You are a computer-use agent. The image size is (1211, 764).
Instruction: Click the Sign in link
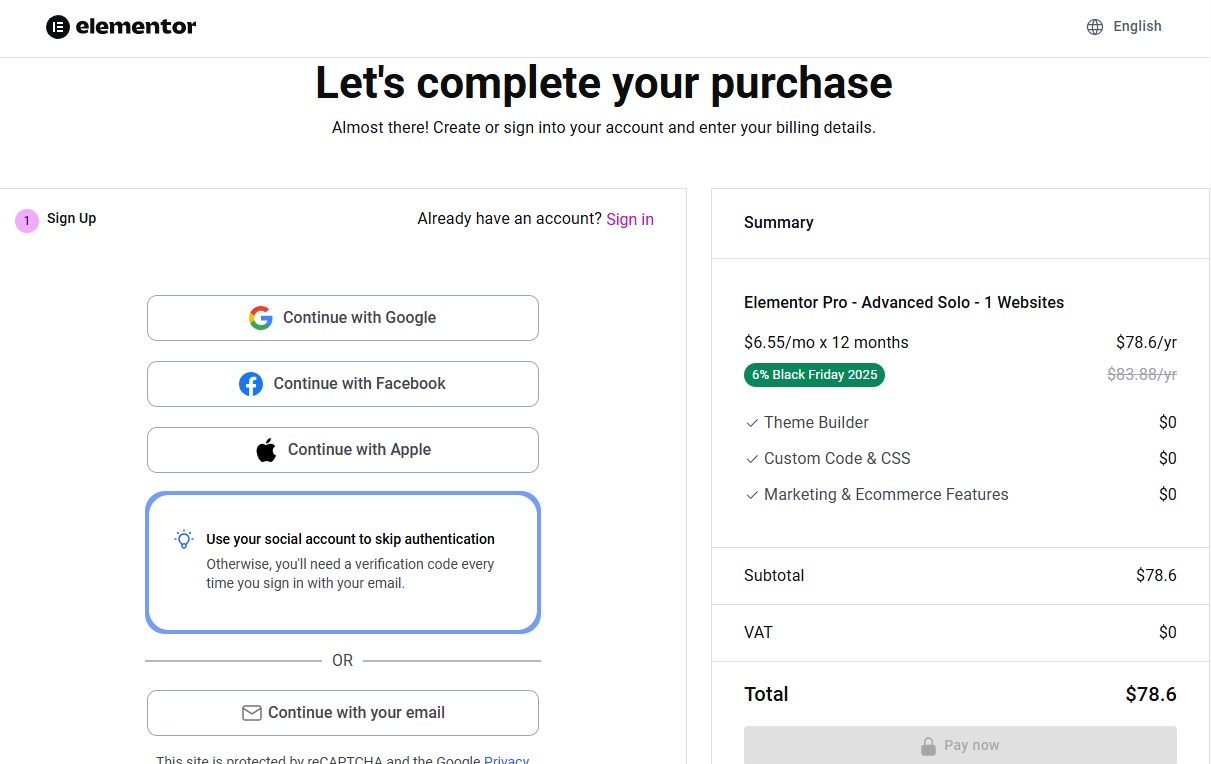(x=630, y=219)
